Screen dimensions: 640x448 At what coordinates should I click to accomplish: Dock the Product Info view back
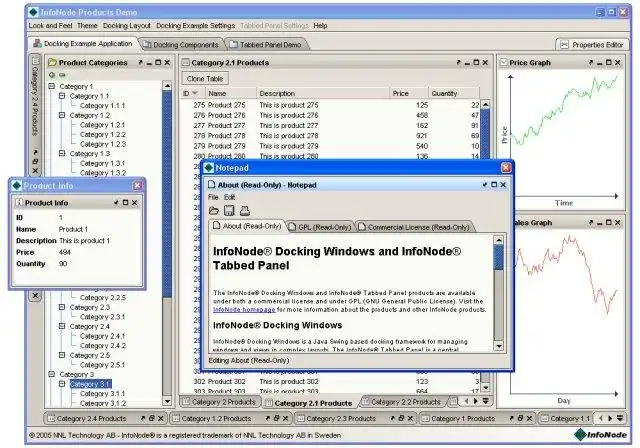pyautogui.click(x=116, y=203)
